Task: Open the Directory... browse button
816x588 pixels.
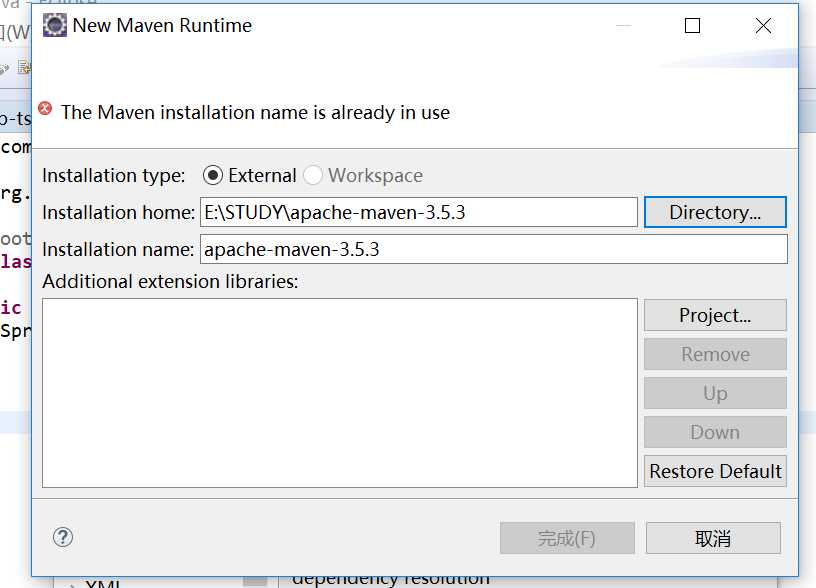Action: pos(715,212)
